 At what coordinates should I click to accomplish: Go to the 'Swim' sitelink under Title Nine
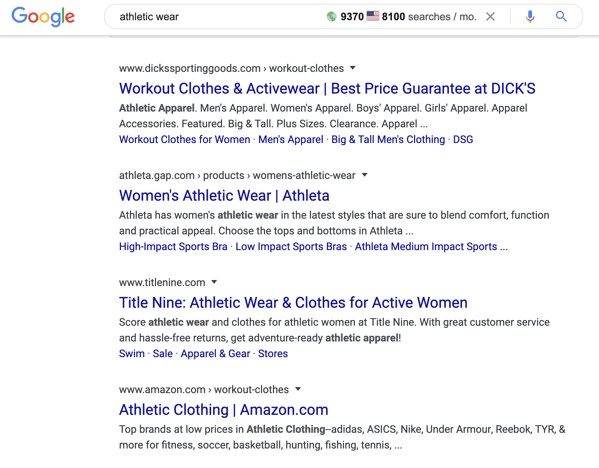tap(132, 353)
